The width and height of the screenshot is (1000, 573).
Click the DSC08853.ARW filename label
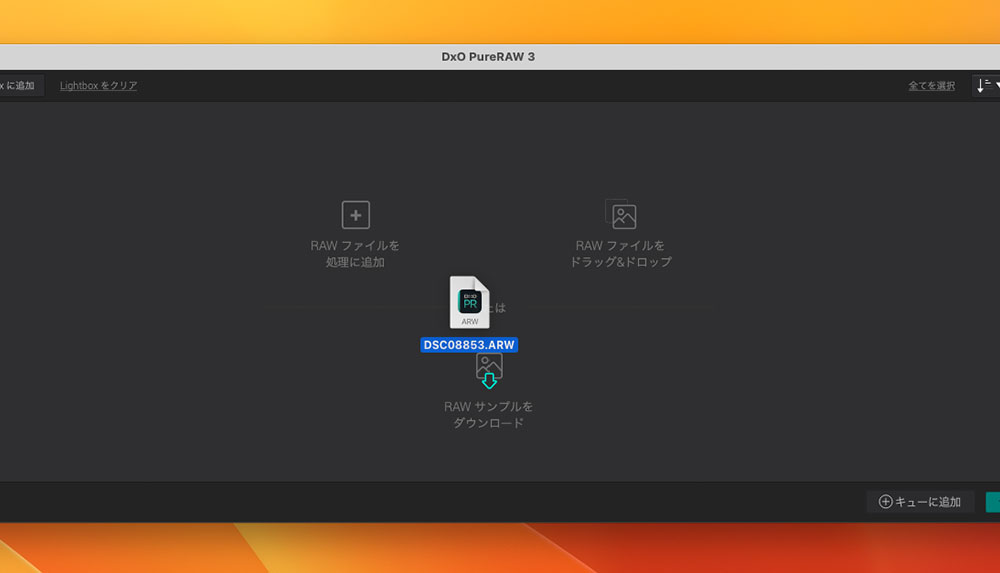(469, 345)
